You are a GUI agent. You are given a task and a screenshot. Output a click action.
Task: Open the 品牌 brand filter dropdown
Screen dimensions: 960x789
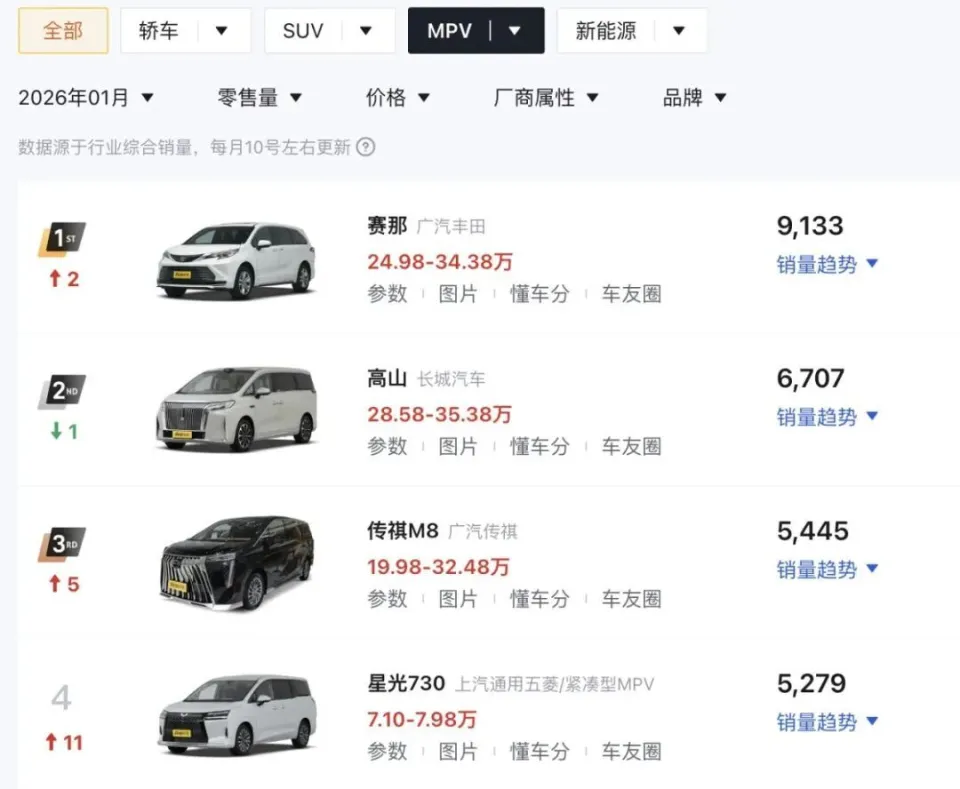tap(694, 96)
